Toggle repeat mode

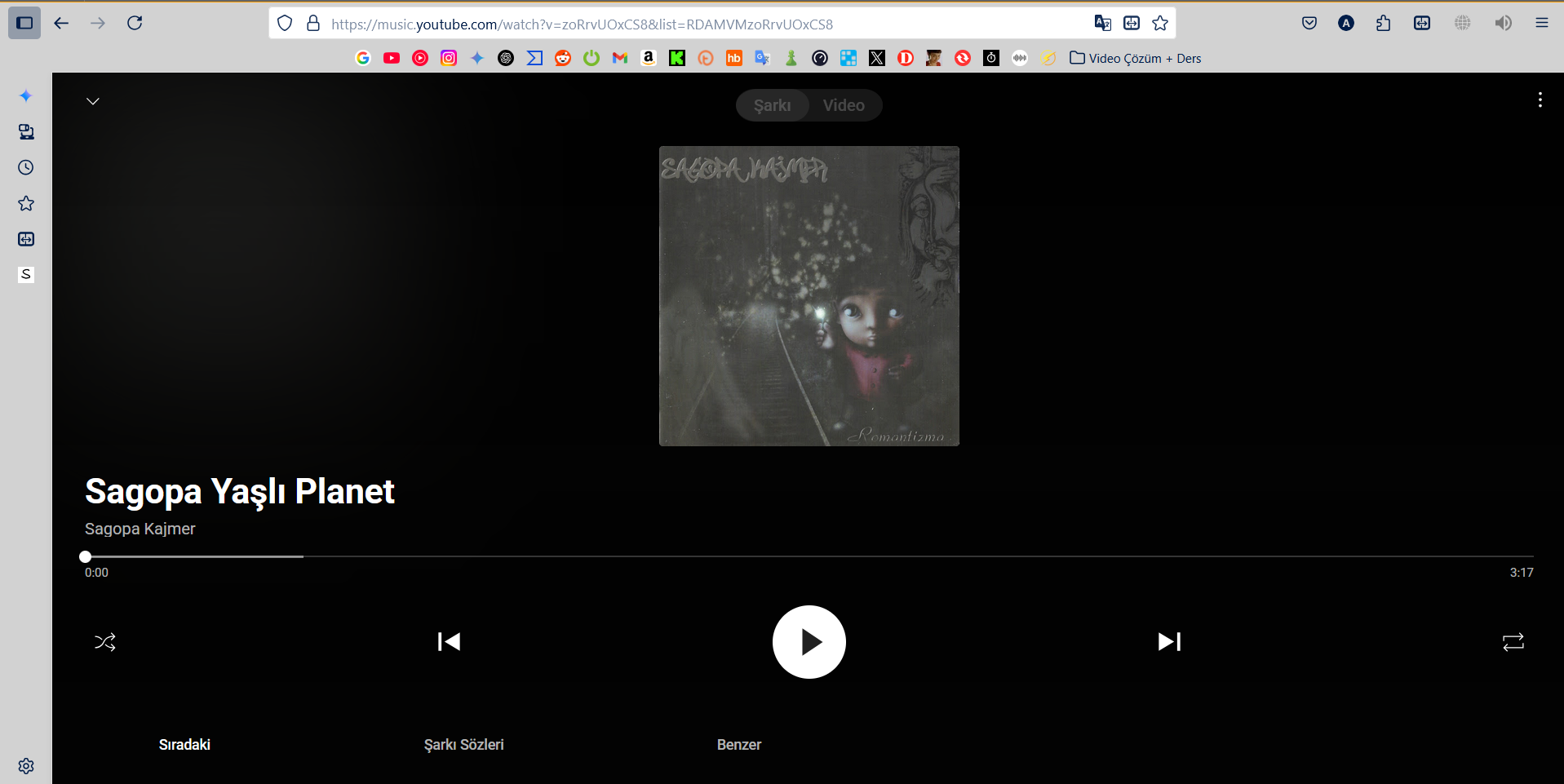coord(1513,642)
